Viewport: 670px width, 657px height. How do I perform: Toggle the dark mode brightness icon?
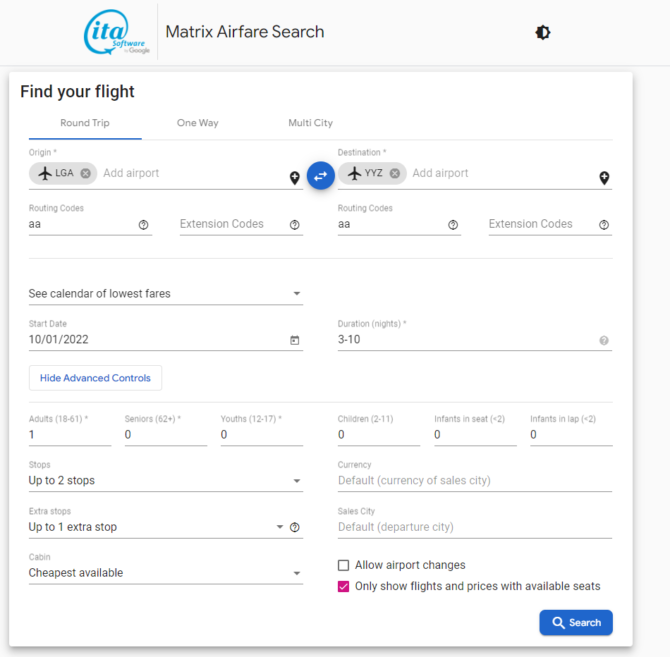(543, 32)
